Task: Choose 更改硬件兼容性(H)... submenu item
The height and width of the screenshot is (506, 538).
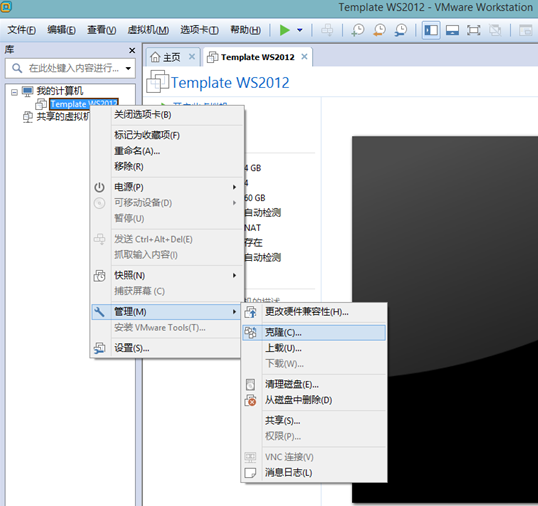Action: (x=314, y=312)
